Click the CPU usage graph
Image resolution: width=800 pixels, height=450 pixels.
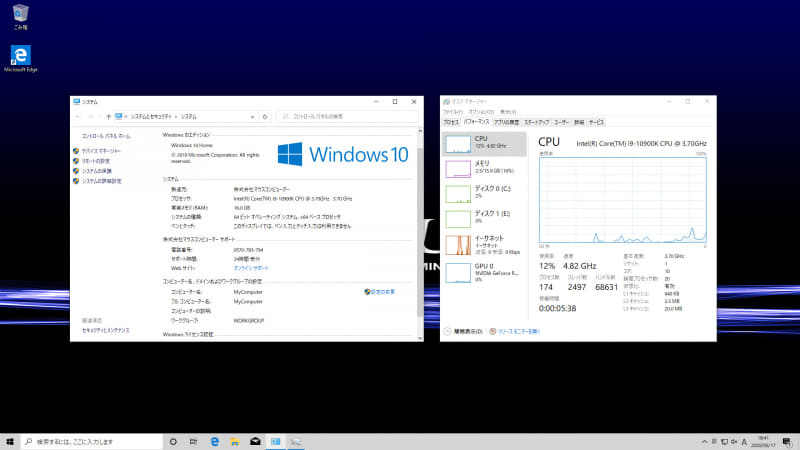622,200
